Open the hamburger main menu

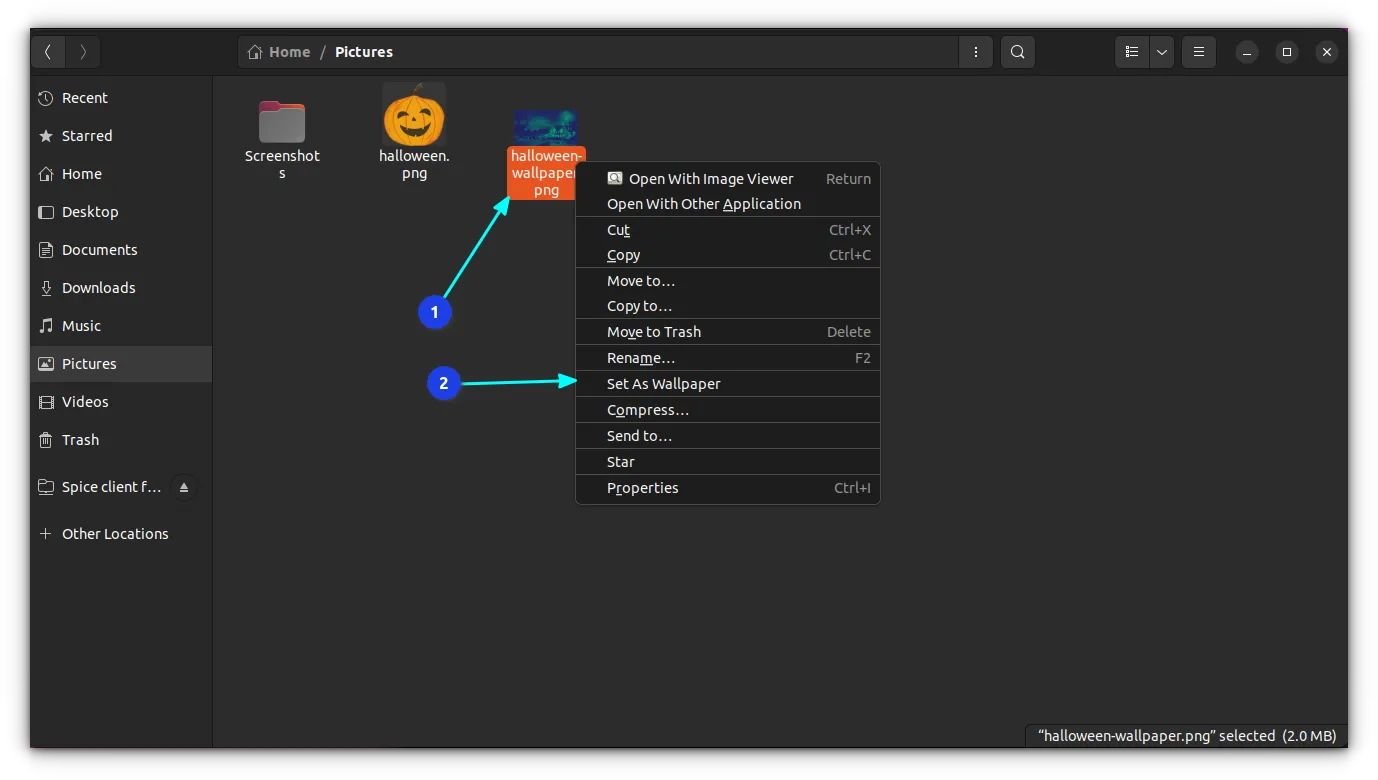[1198, 52]
